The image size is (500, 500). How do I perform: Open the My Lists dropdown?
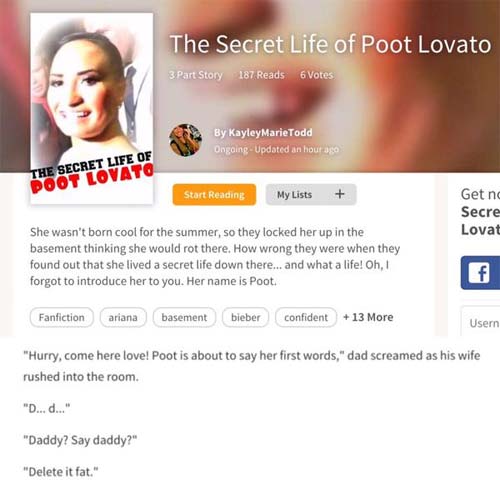[311, 194]
